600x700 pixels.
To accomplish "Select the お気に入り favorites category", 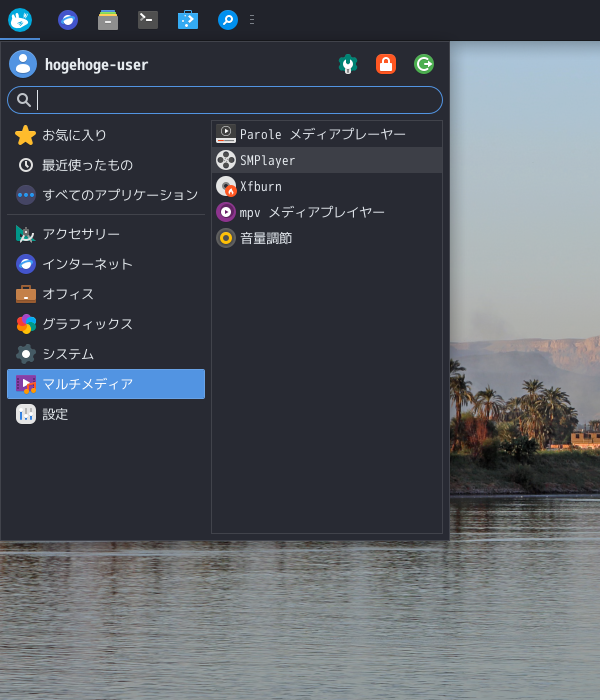I will click(106, 135).
